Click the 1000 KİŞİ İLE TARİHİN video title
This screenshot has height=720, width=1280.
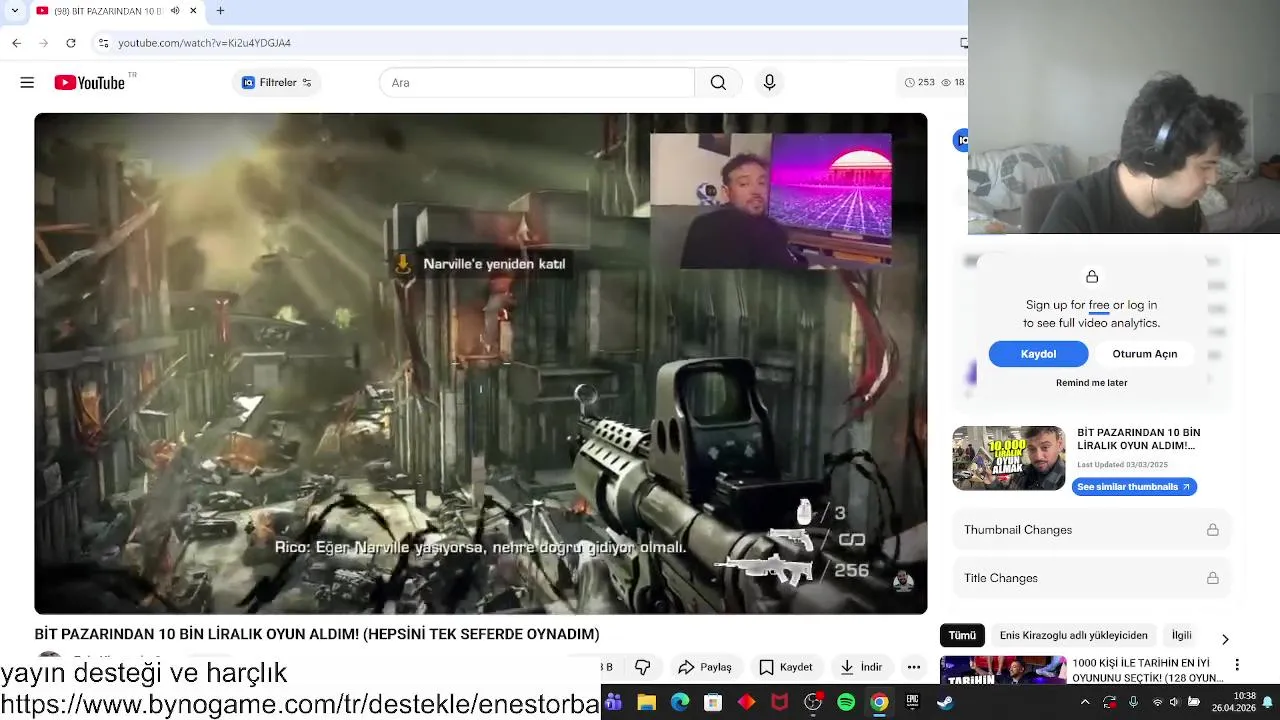1148,670
